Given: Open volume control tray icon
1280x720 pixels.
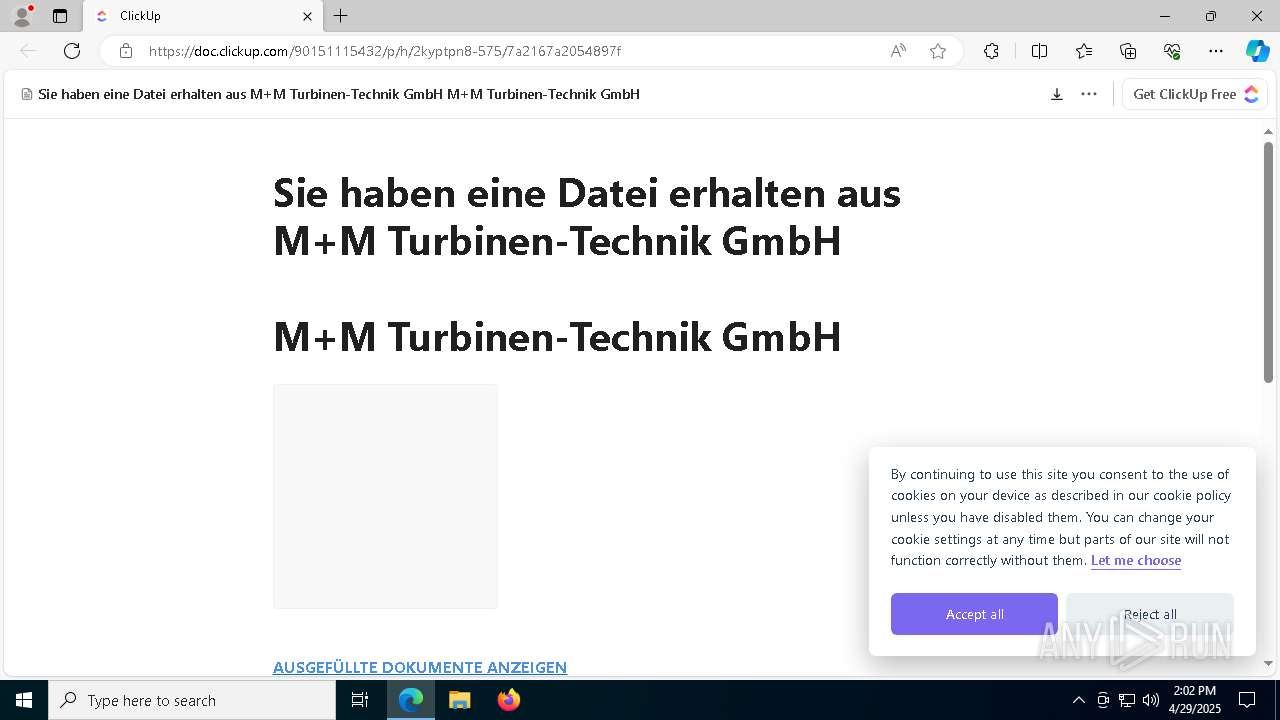Looking at the screenshot, I should [1151, 700].
